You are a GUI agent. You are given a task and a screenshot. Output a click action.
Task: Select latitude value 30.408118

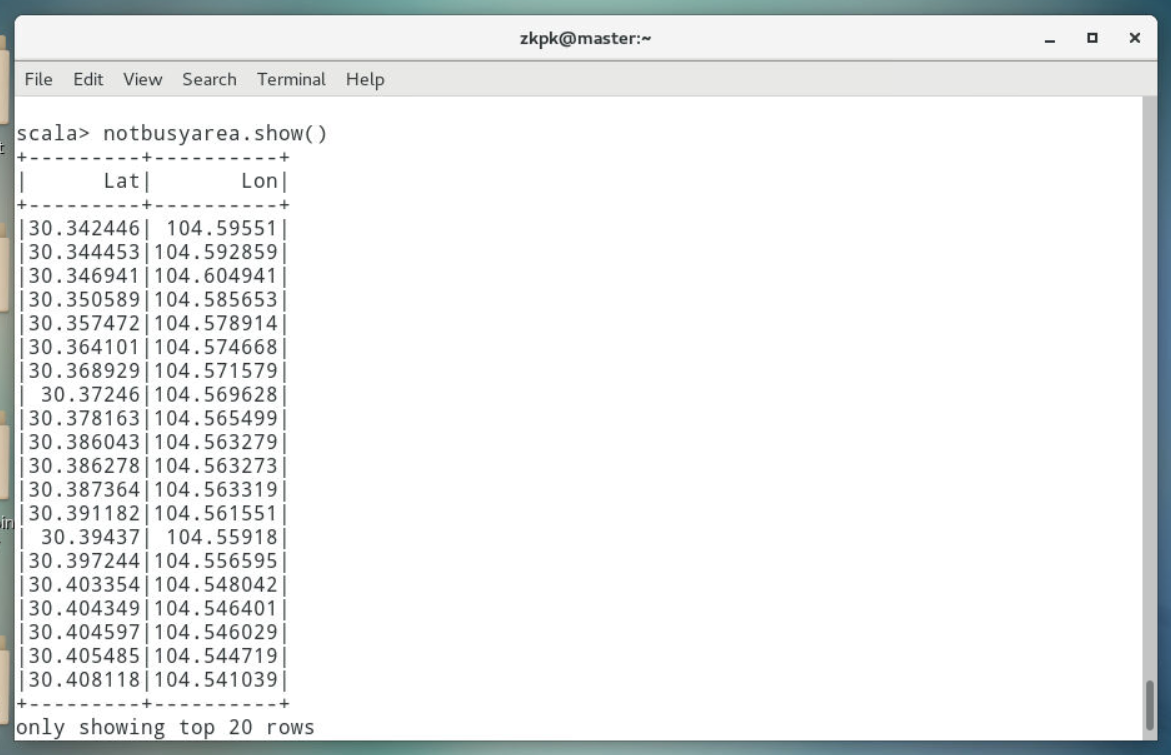click(x=84, y=680)
